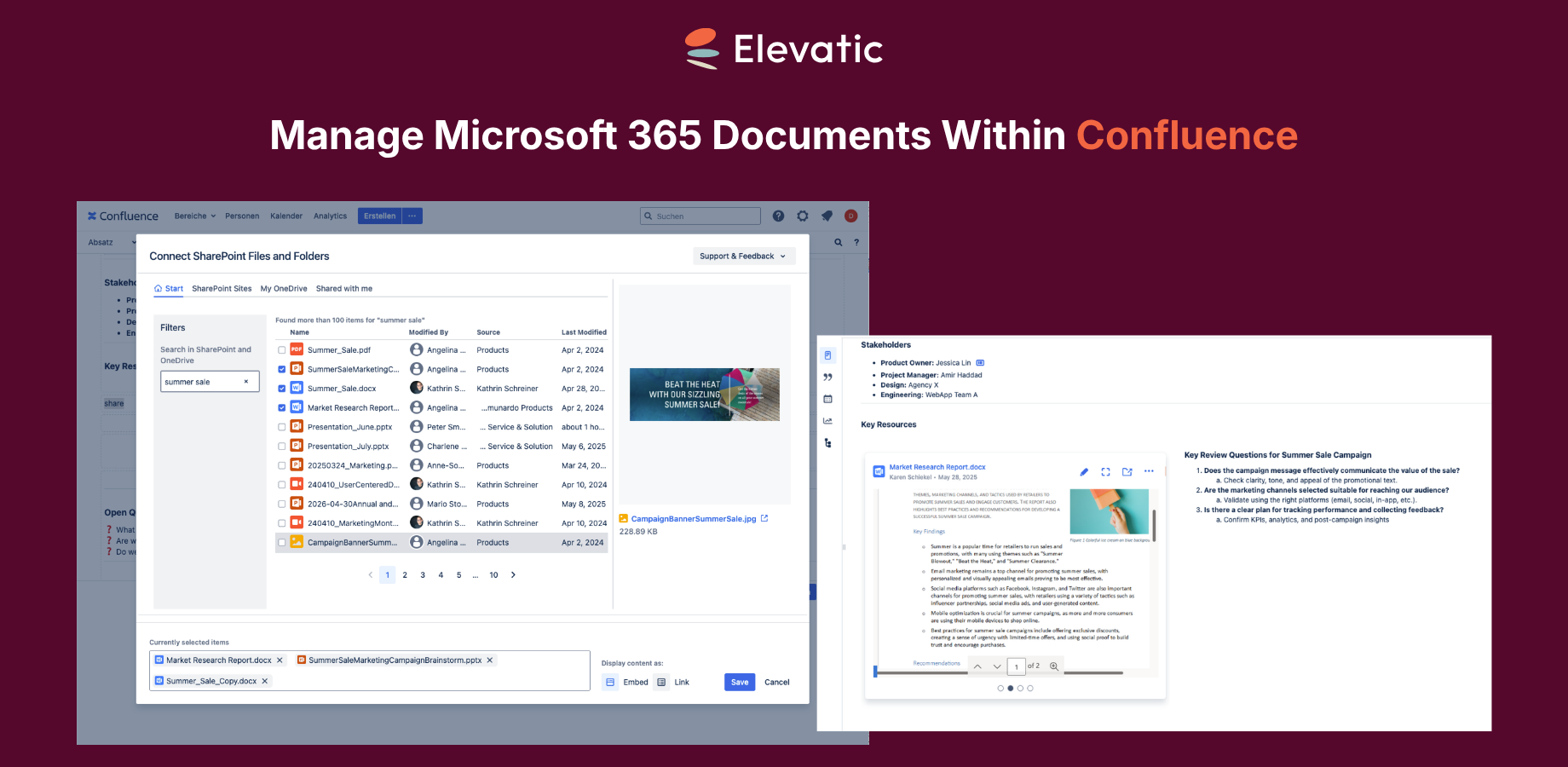Open the Absatz paragraph style dropdown
The width and height of the screenshot is (1568, 767).
[x=108, y=242]
